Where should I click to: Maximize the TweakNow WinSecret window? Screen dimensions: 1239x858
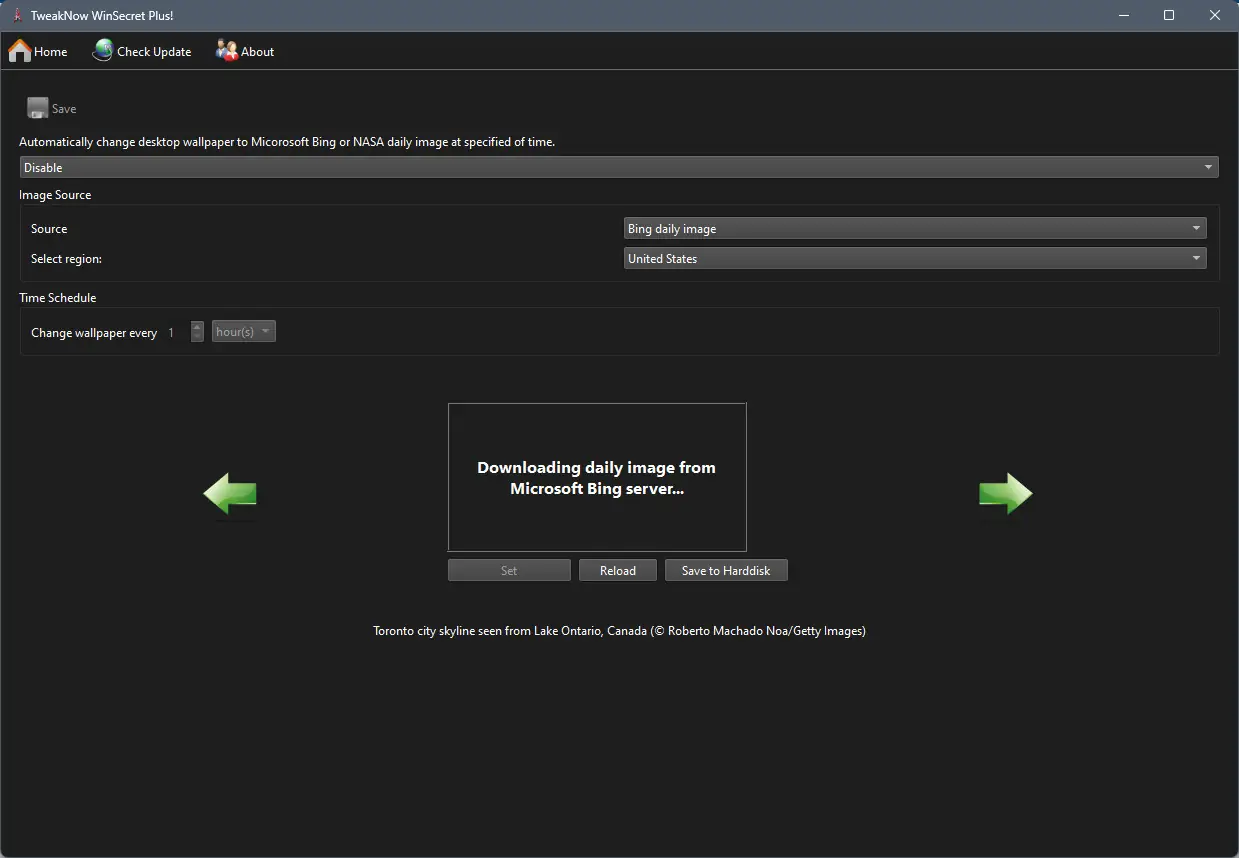pos(1169,15)
